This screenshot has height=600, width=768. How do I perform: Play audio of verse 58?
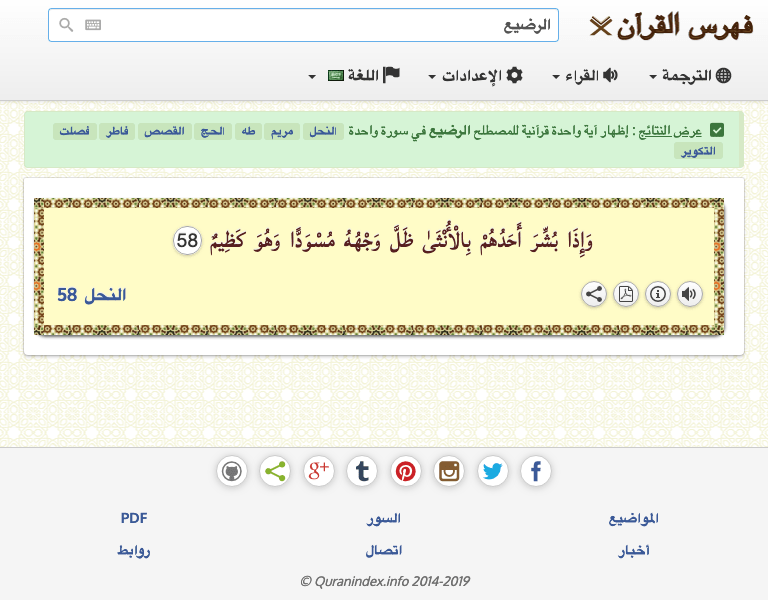point(689,294)
